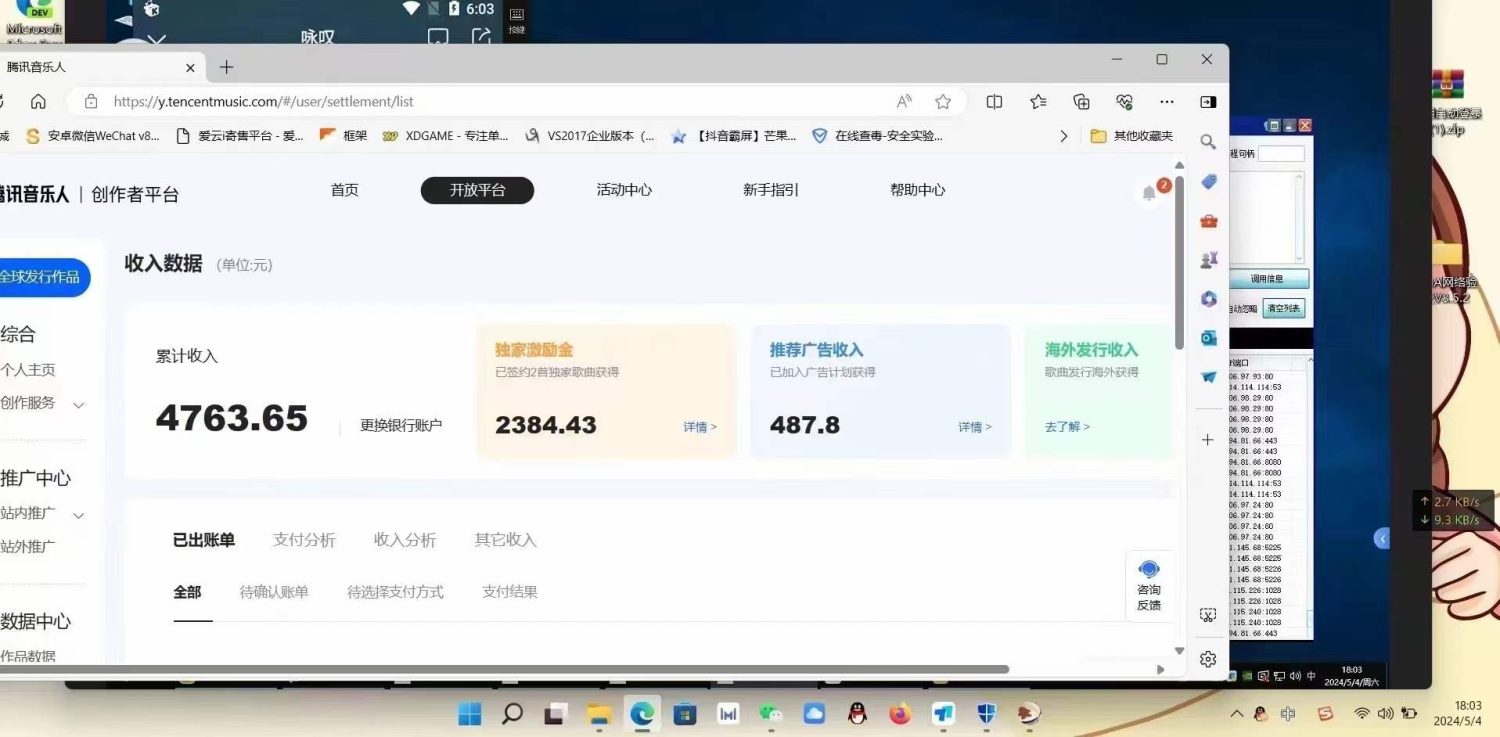Open 详情 link under 推荐广告收入
Image resolution: width=1500 pixels, height=737 pixels.
click(975, 427)
